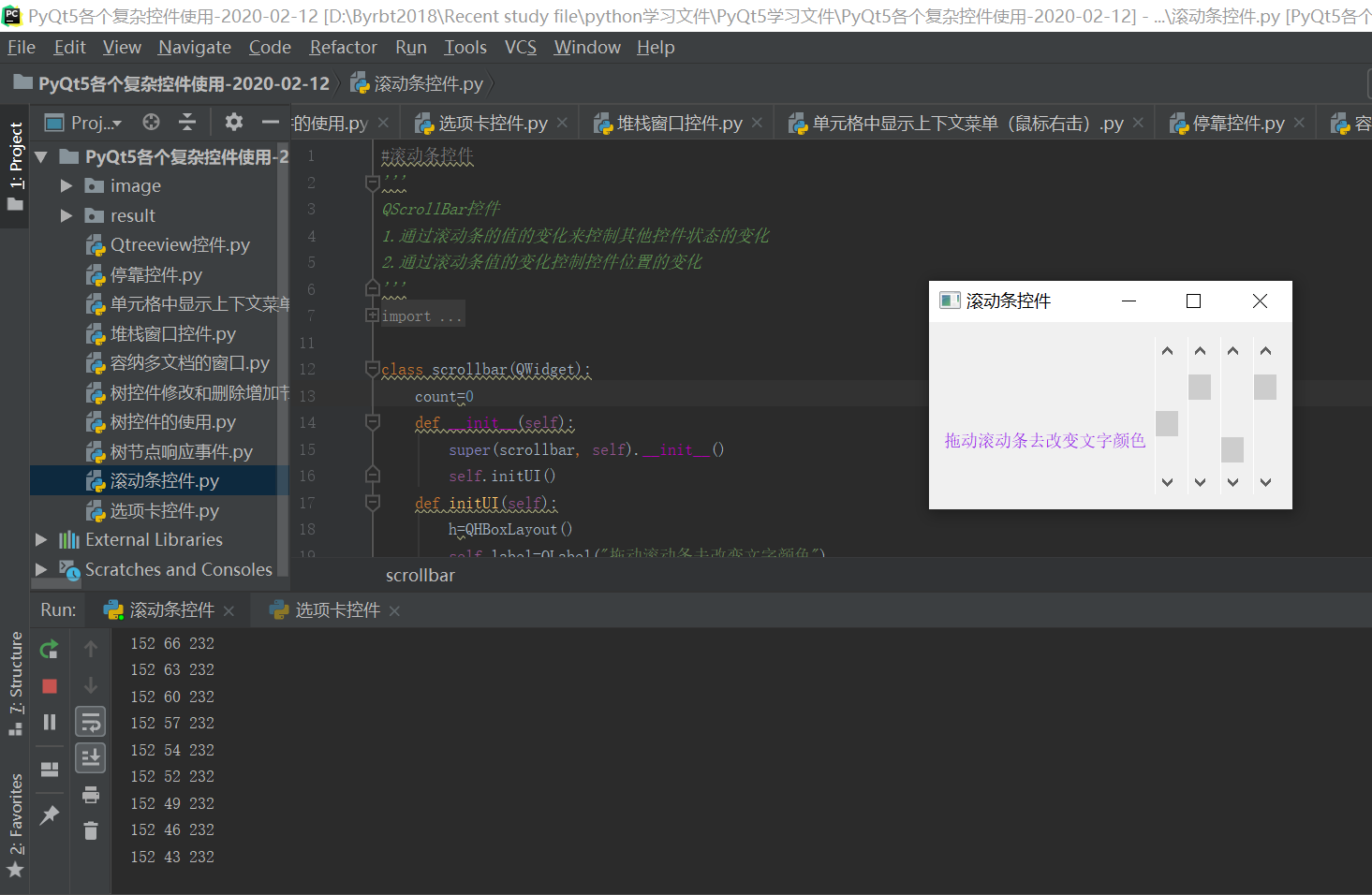This screenshot has width=1372, height=895.
Task: Open Project panel settings gear
Action: (233, 122)
